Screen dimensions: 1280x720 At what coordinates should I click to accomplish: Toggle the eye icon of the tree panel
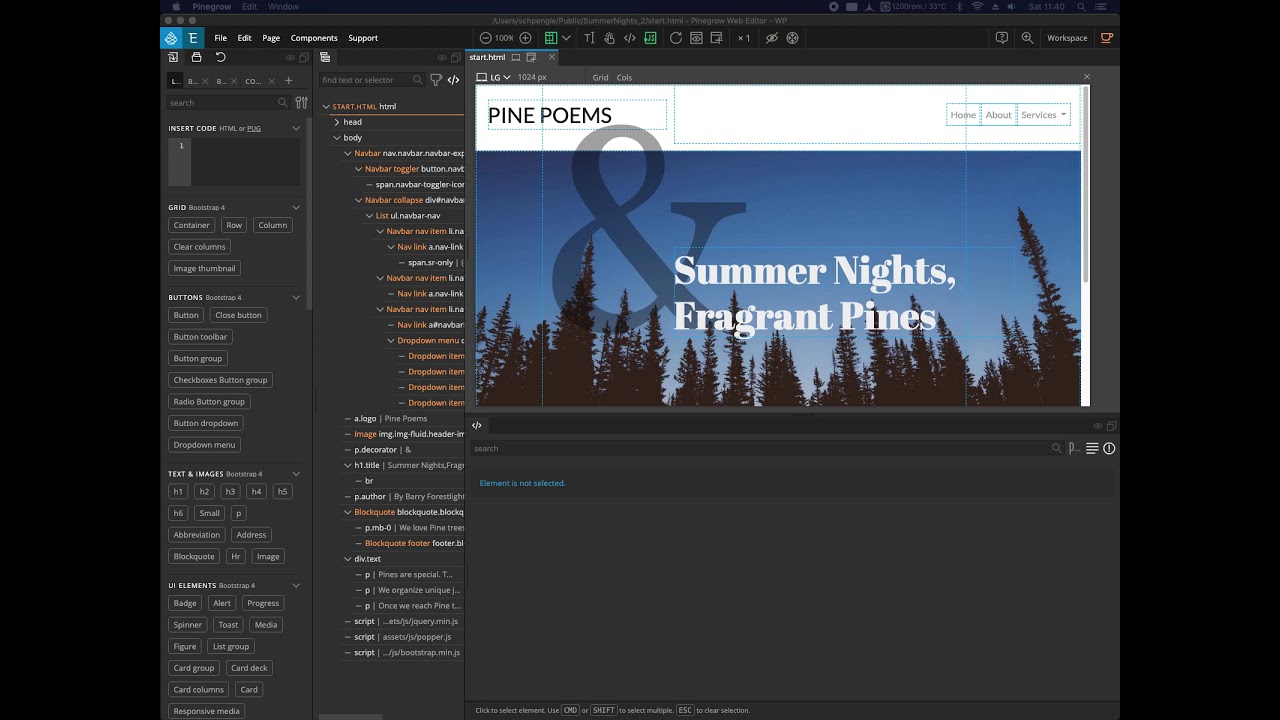(x=443, y=58)
